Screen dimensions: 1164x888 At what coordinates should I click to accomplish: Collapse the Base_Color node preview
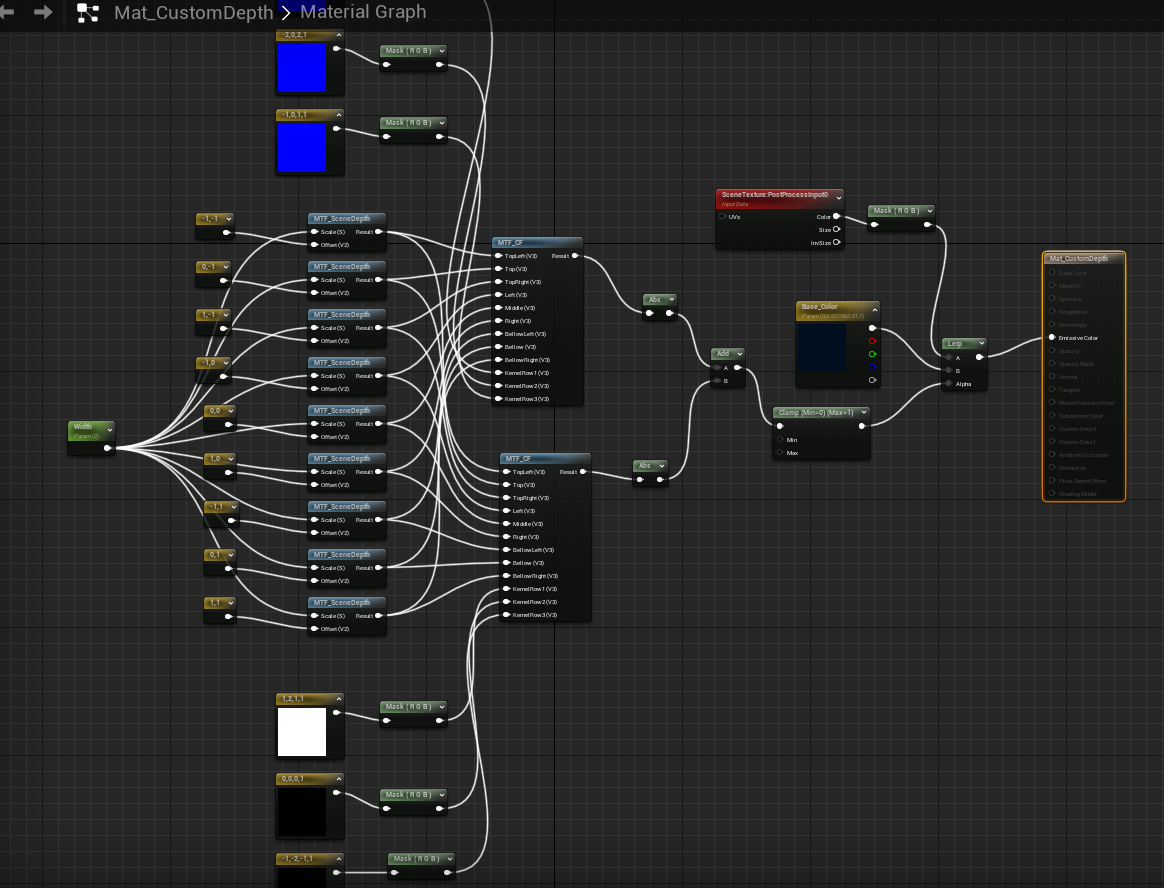pyautogui.click(x=874, y=310)
